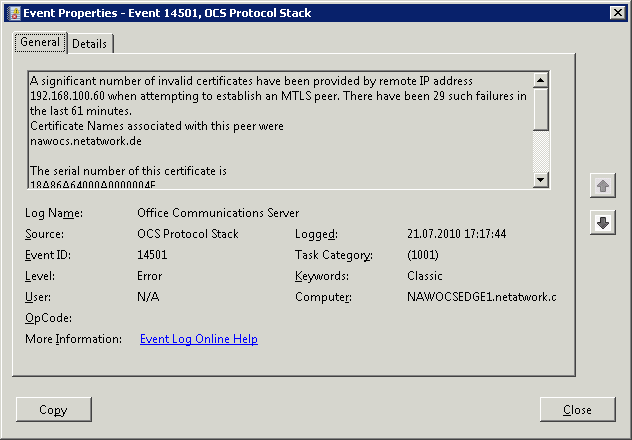Click the User value N/A
Image resolution: width=632 pixels, height=440 pixels.
click(x=148, y=297)
